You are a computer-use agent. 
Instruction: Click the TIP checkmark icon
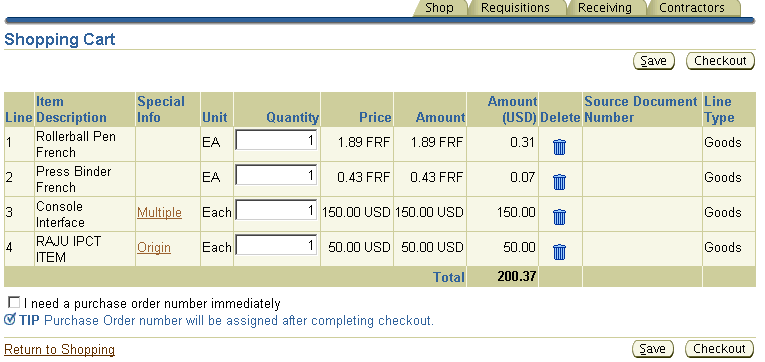[x=10, y=320]
